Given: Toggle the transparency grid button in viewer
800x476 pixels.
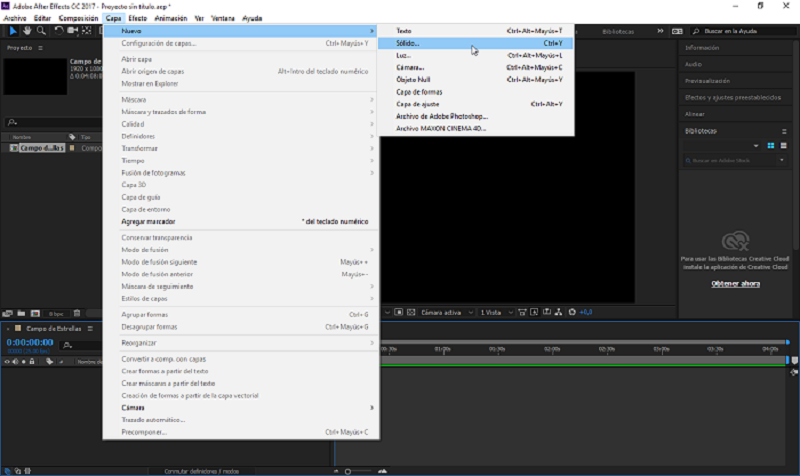Looking at the screenshot, I should coord(411,312).
